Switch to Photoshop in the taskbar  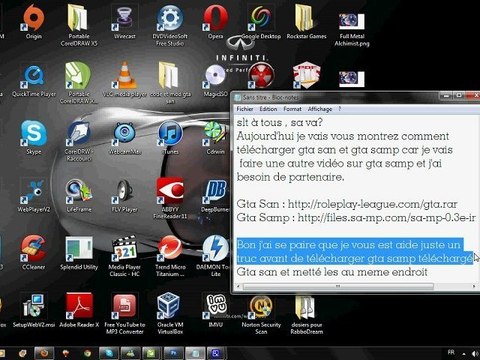(173, 353)
